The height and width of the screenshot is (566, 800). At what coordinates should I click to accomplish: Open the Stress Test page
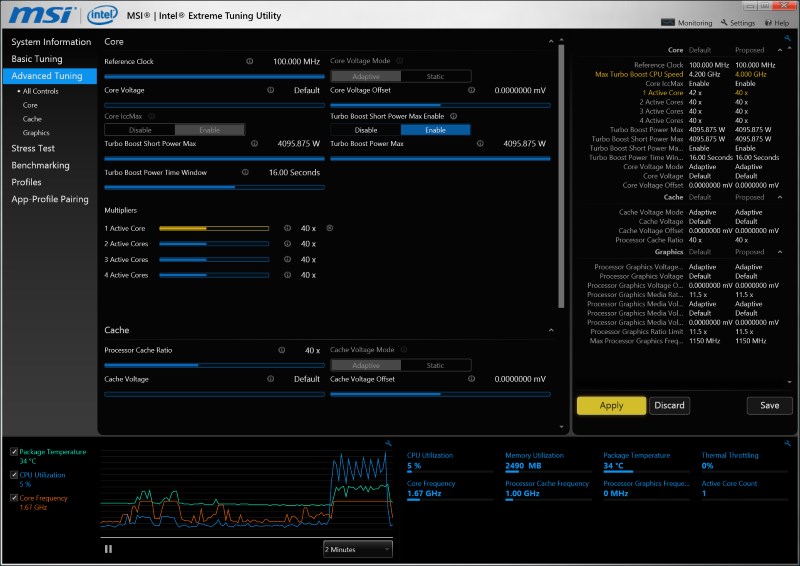pos(33,149)
